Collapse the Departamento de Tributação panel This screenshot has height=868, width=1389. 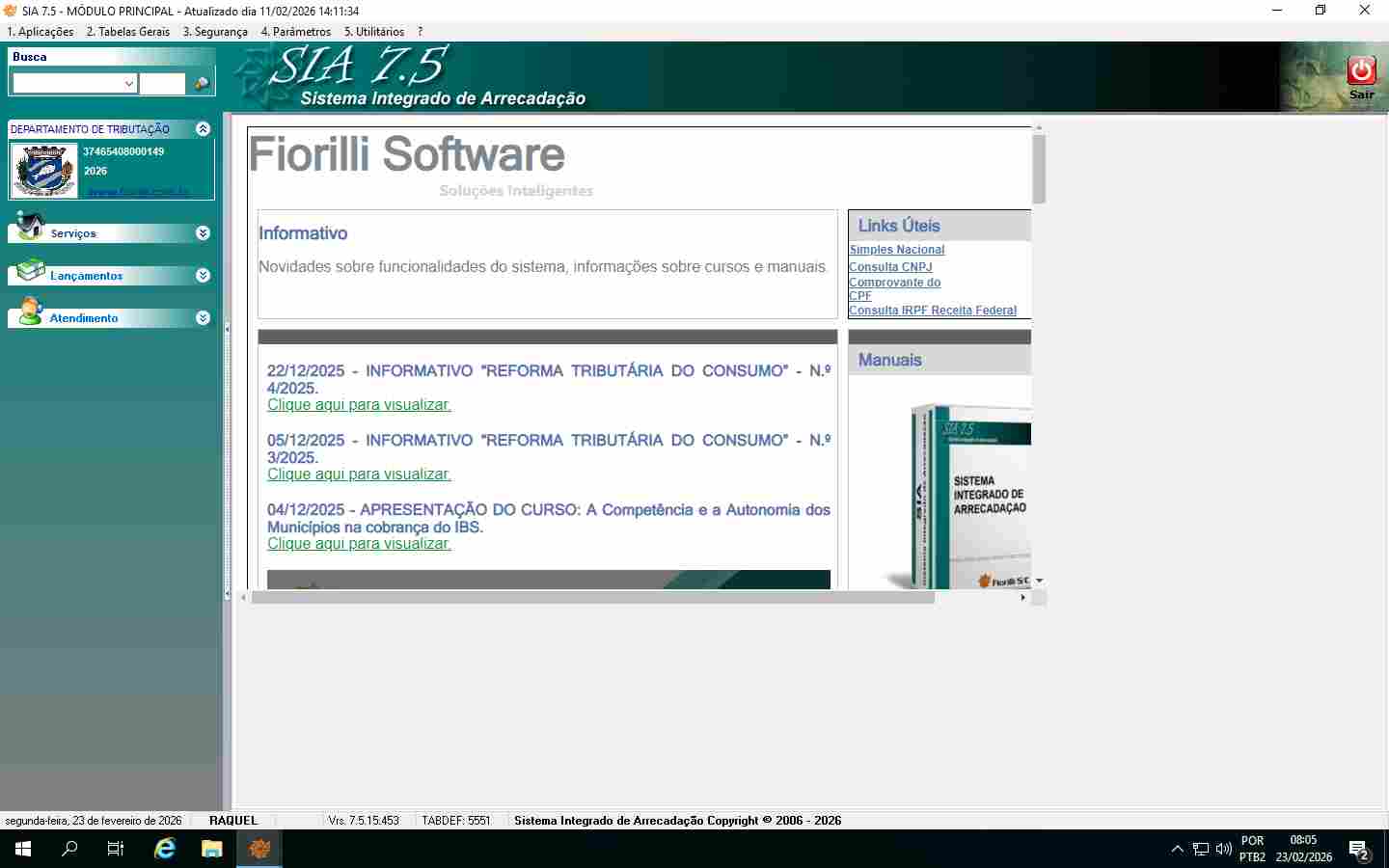coord(203,128)
